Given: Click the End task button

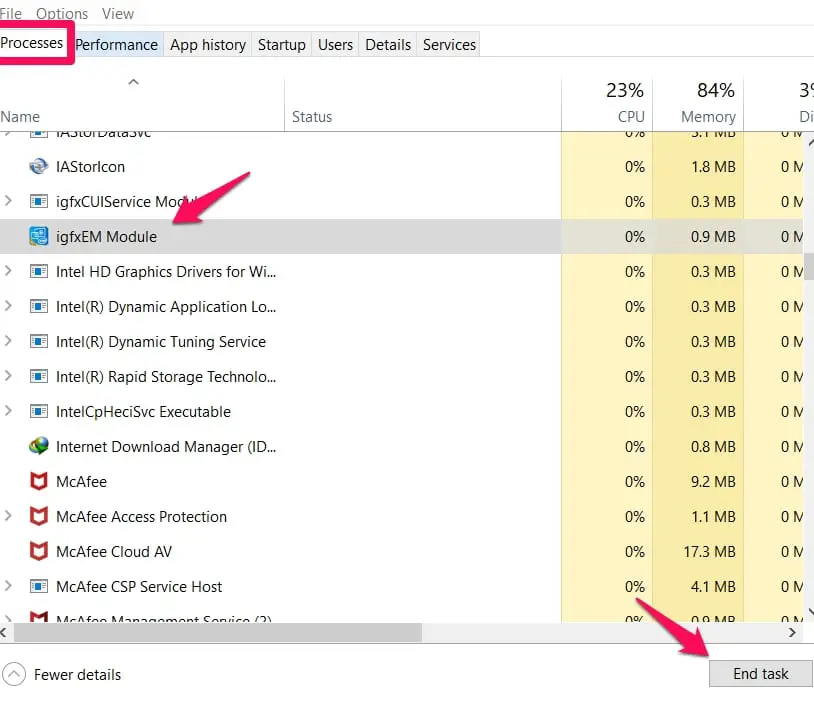Looking at the screenshot, I should (761, 673).
